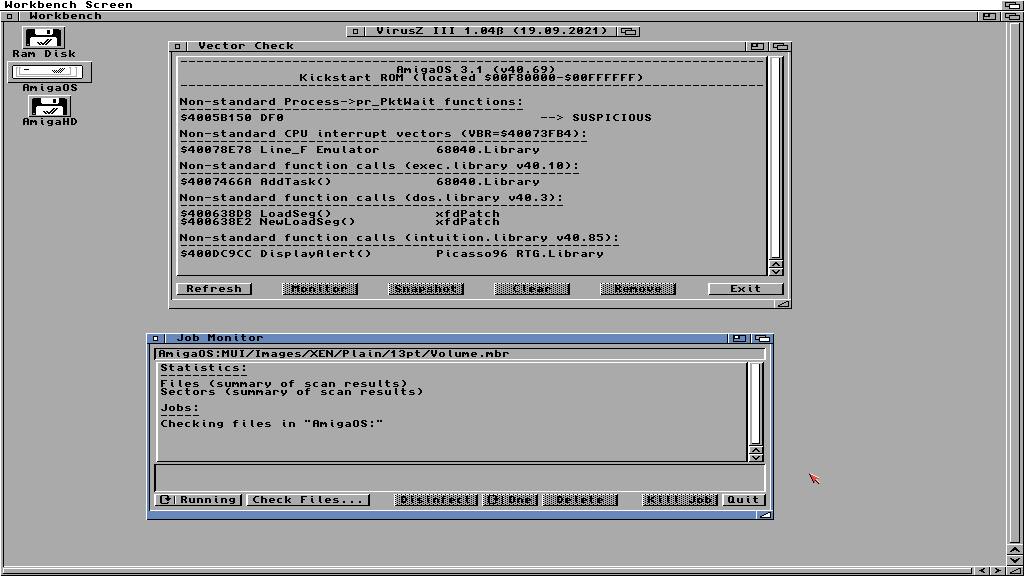Click the Workbench window scroll right arrow
This screenshot has height=576, width=1024.
click(x=997, y=571)
